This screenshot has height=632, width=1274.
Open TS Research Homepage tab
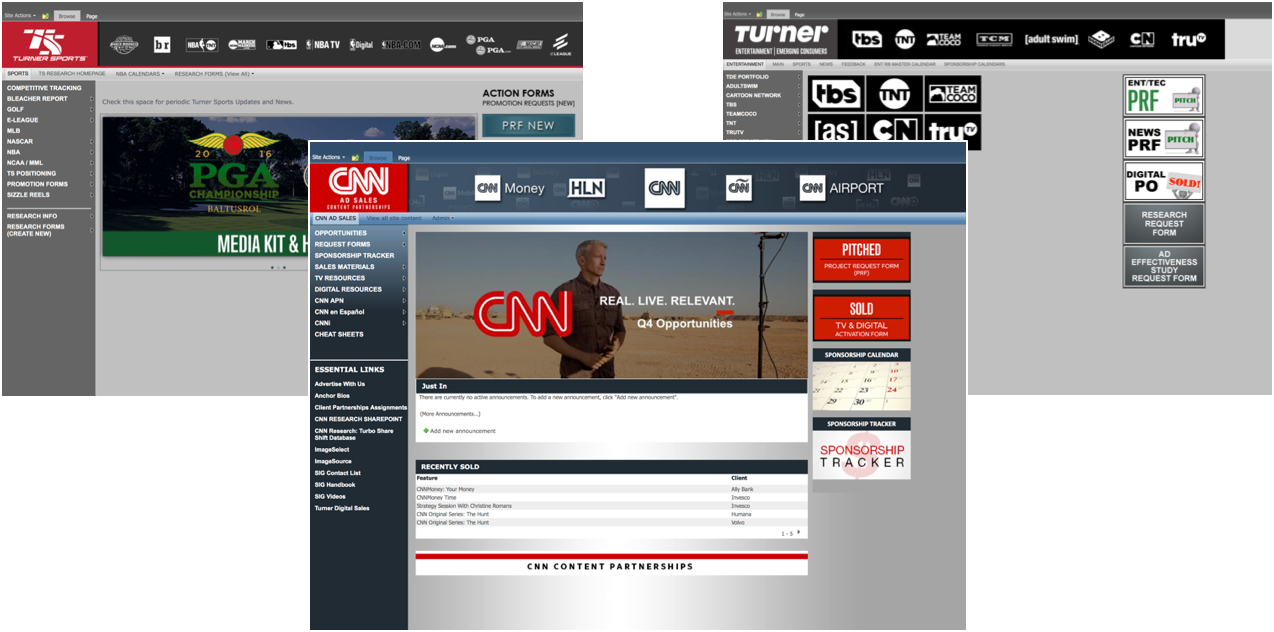72,73
